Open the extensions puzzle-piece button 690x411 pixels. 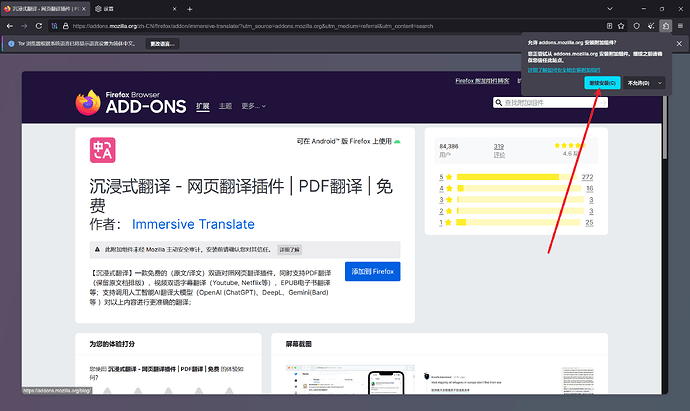[x=666, y=26]
